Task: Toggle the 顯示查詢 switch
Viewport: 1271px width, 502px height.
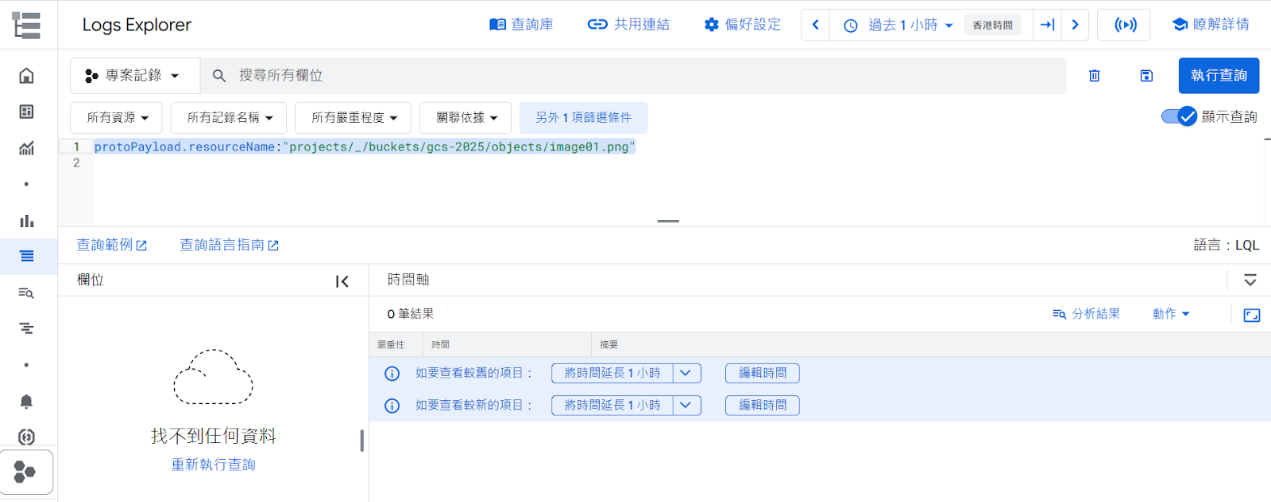Action: pos(1179,117)
